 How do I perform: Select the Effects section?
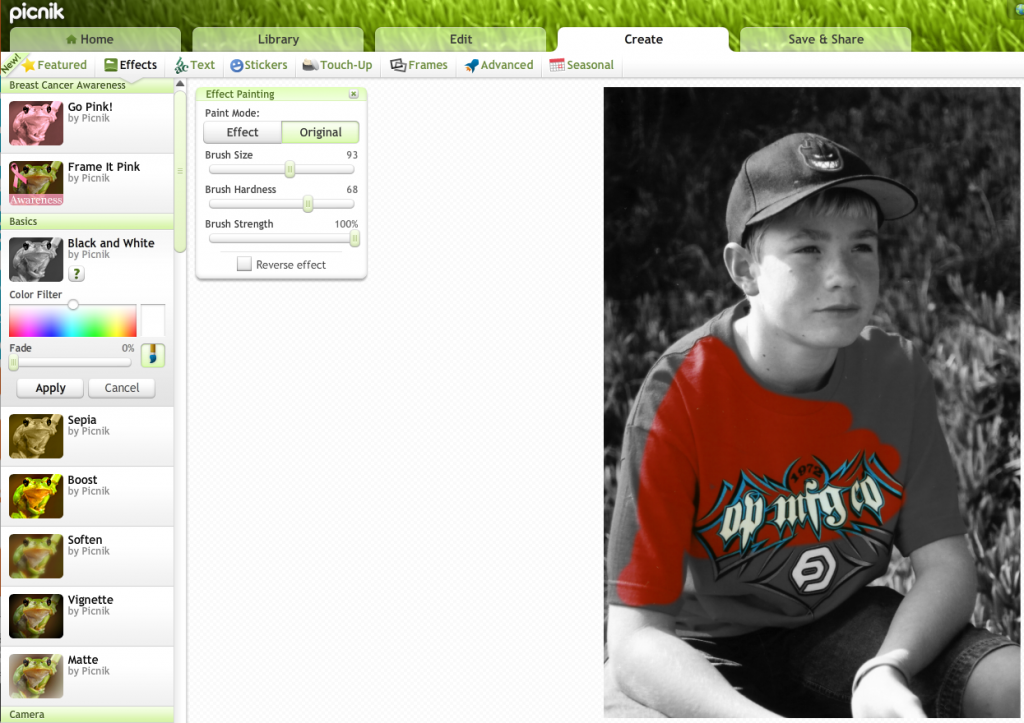(x=131, y=65)
